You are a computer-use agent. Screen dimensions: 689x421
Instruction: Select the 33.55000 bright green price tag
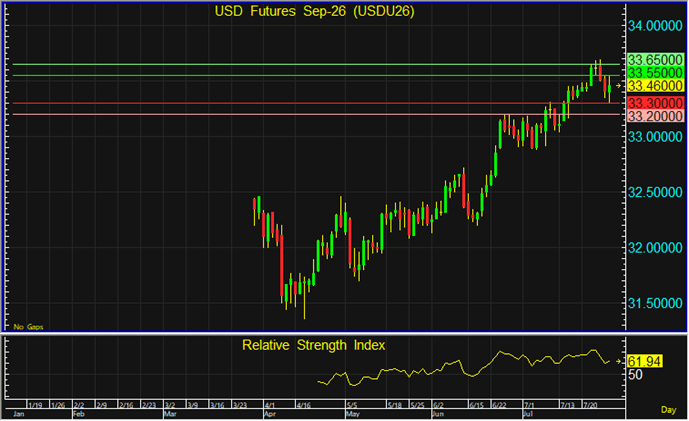[x=655, y=73]
